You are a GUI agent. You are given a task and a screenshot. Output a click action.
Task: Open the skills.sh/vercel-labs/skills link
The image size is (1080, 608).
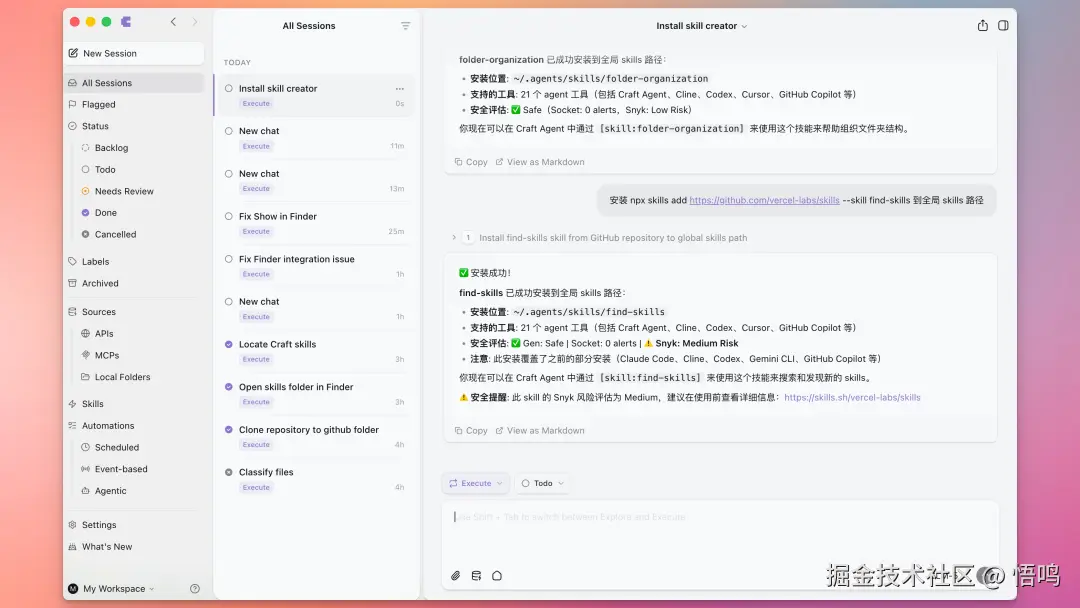[x=852, y=398]
